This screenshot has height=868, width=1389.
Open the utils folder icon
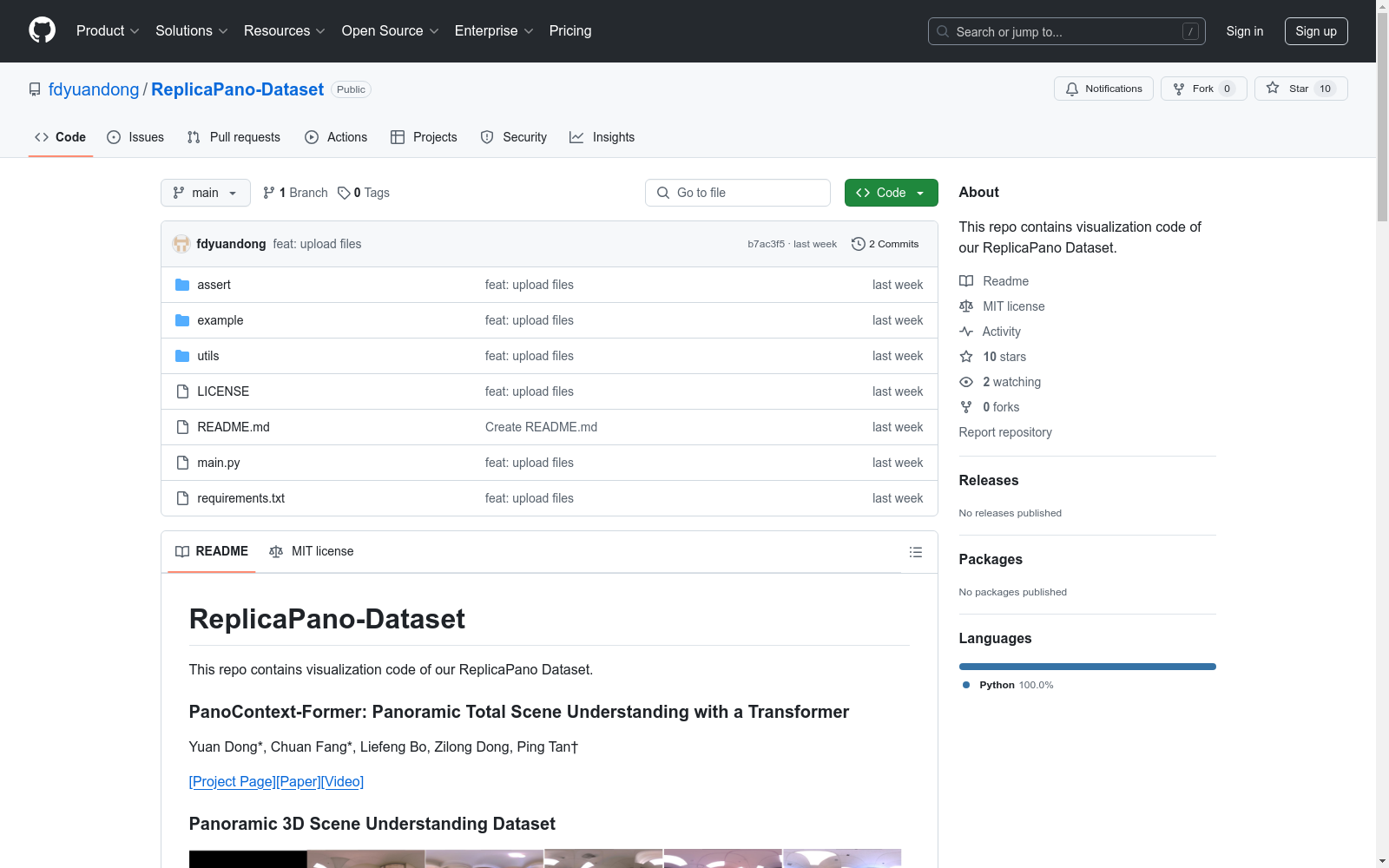[182, 356]
